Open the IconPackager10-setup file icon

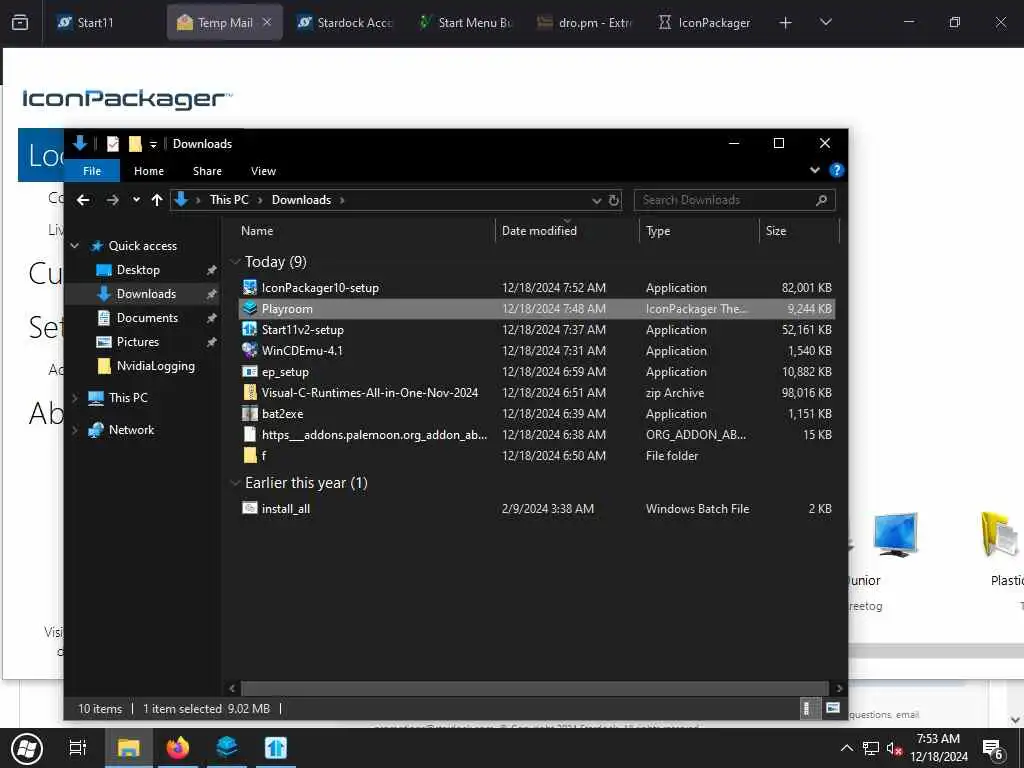(x=249, y=287)
